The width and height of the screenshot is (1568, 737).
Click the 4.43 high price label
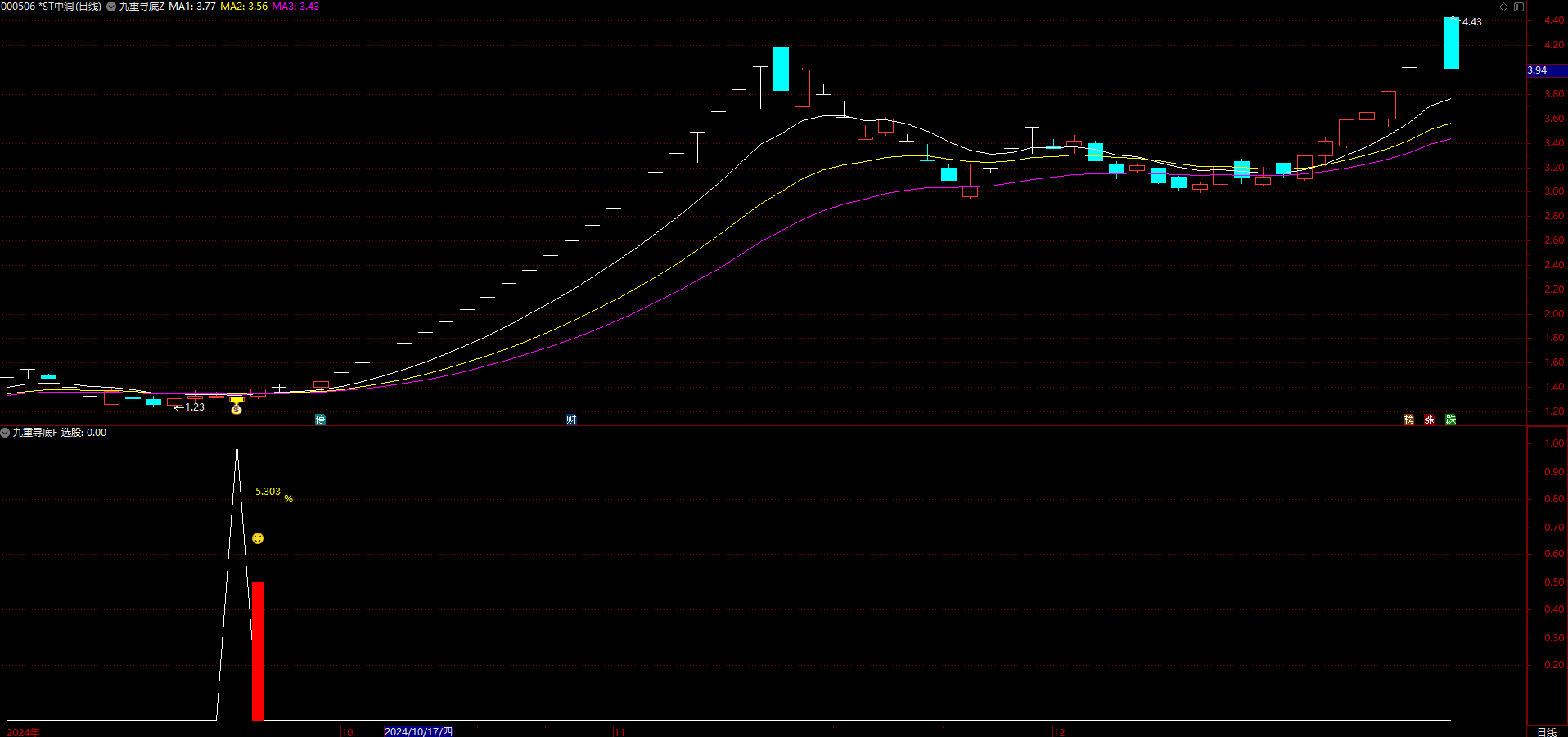(x=1471, y=22)
